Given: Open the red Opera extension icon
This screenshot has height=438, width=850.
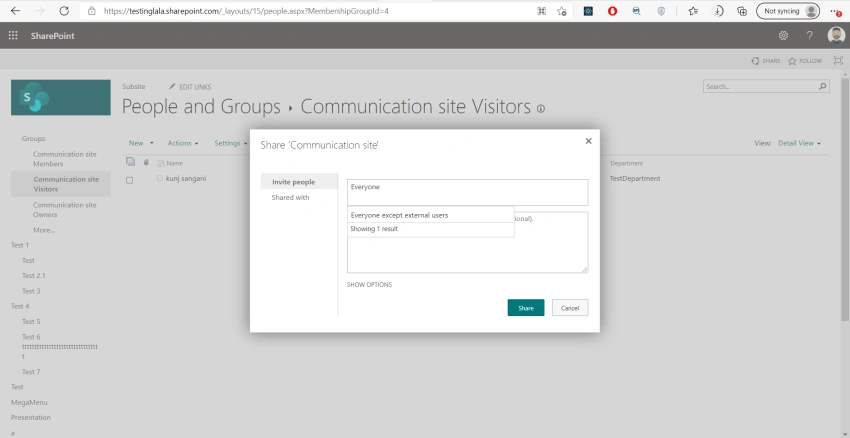Looking at the screenshot, I should [612, 11].
